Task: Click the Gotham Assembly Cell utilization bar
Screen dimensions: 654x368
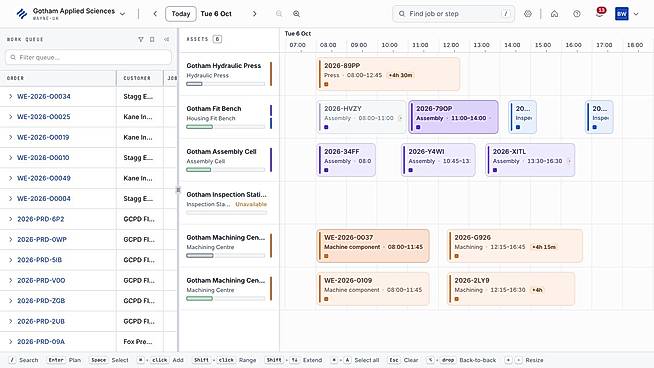Action: coord(226,170)
